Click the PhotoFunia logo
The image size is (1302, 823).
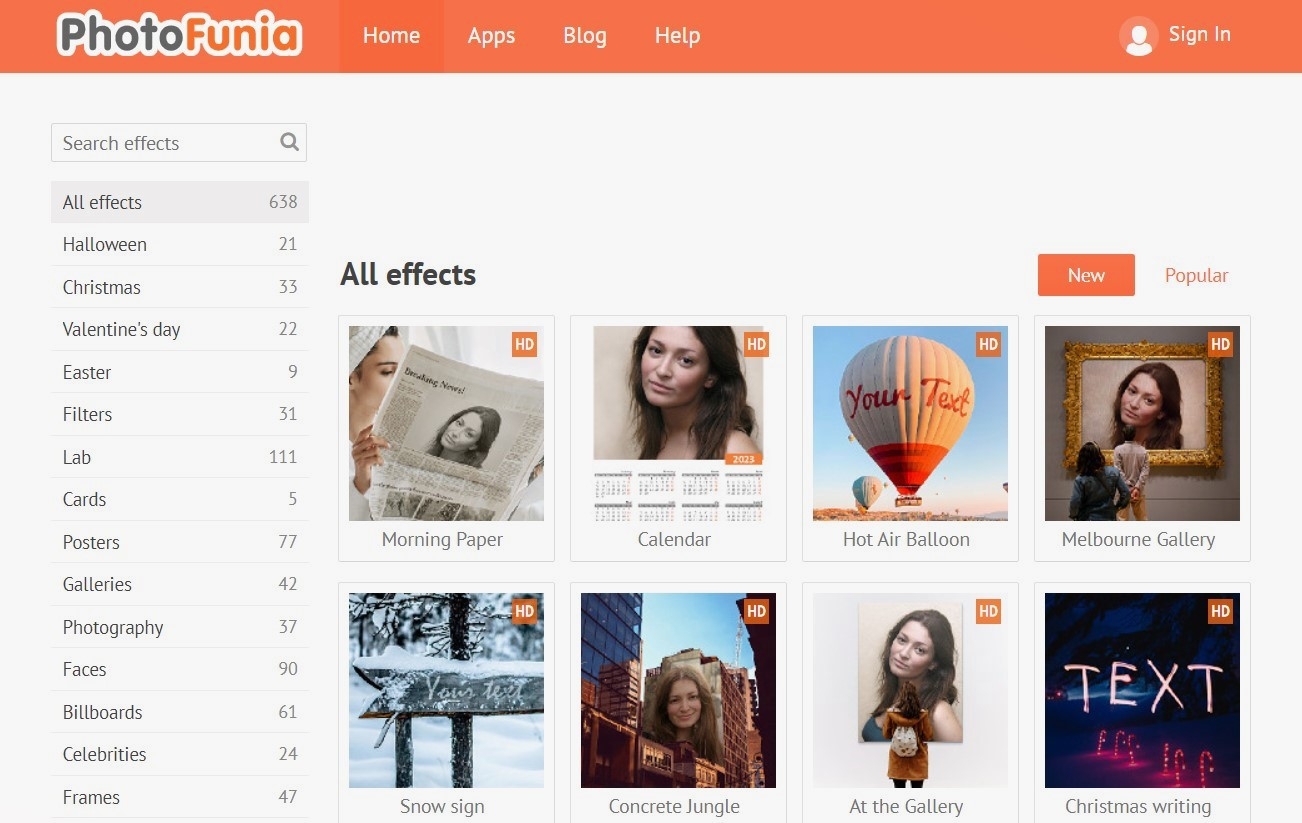(178, 36)
